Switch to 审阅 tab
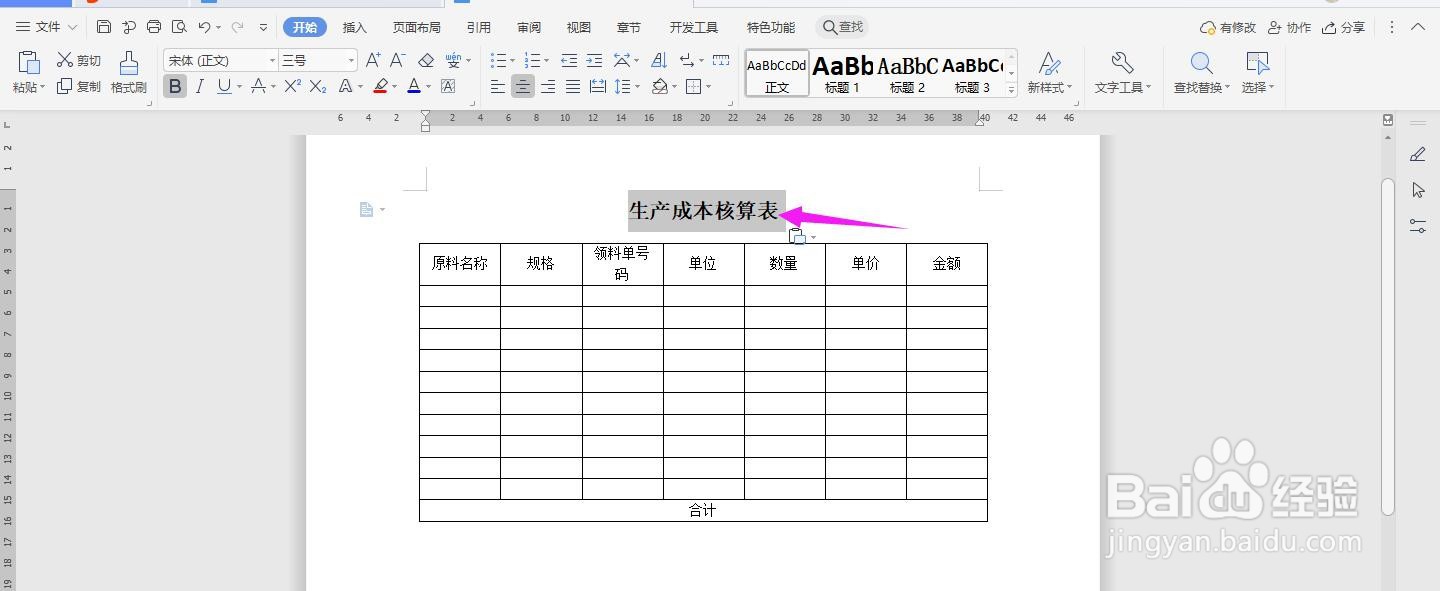 529,27
